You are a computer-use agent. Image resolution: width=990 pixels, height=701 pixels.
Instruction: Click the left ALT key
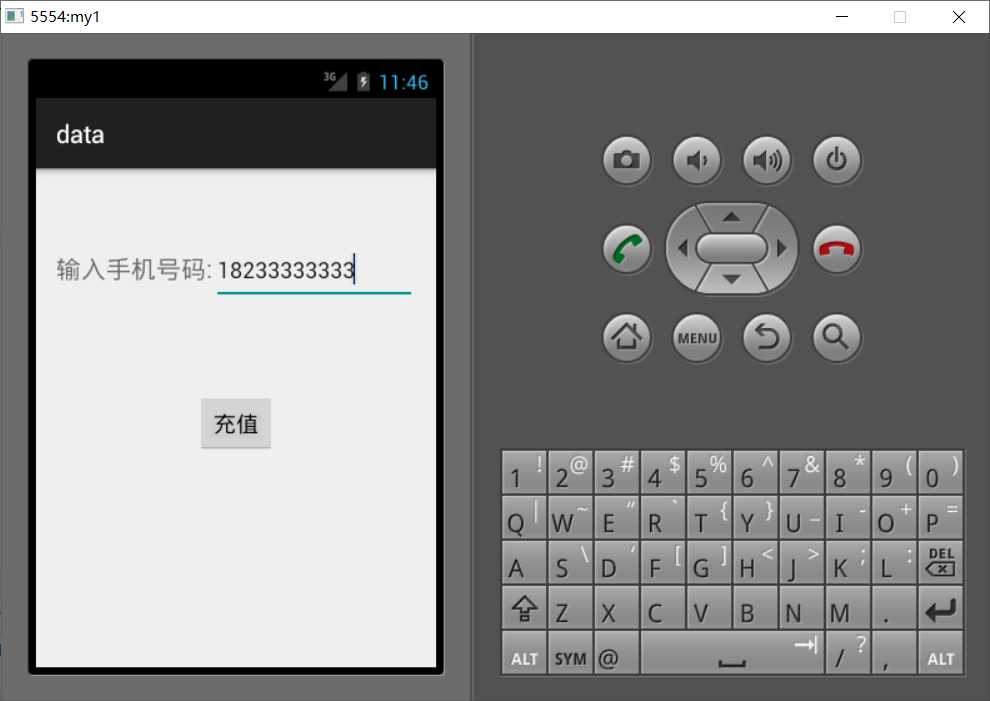pyautogui.click(x=524, y=653)
